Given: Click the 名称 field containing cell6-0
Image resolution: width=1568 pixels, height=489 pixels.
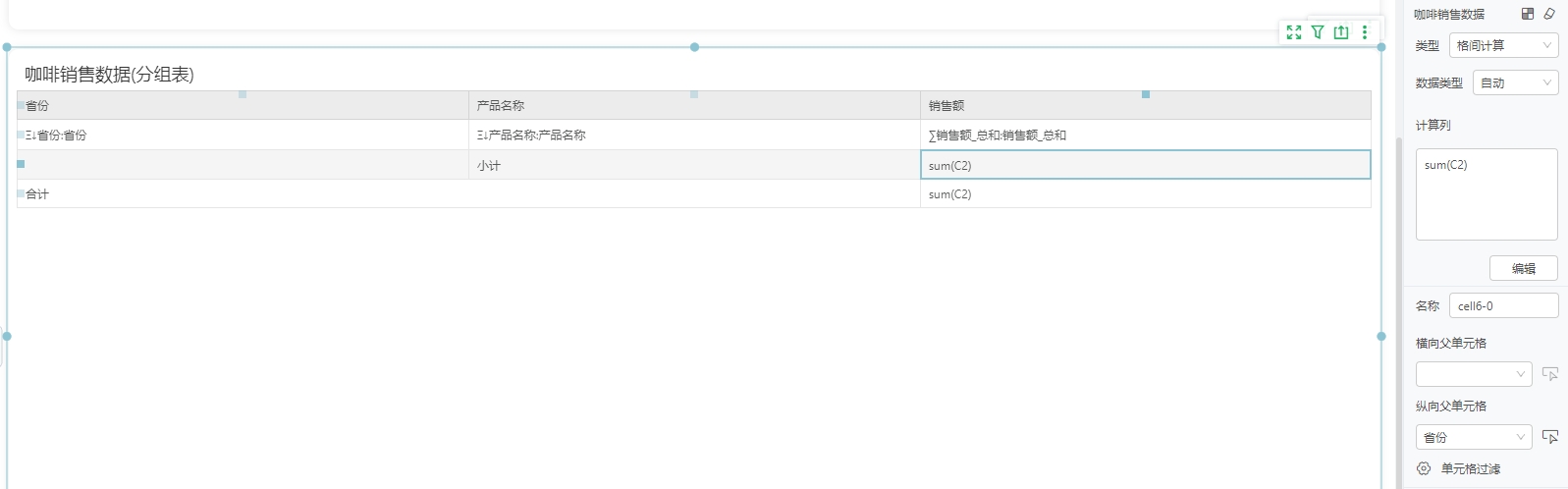Looking at the screenshot, I should pos(1503,306).
